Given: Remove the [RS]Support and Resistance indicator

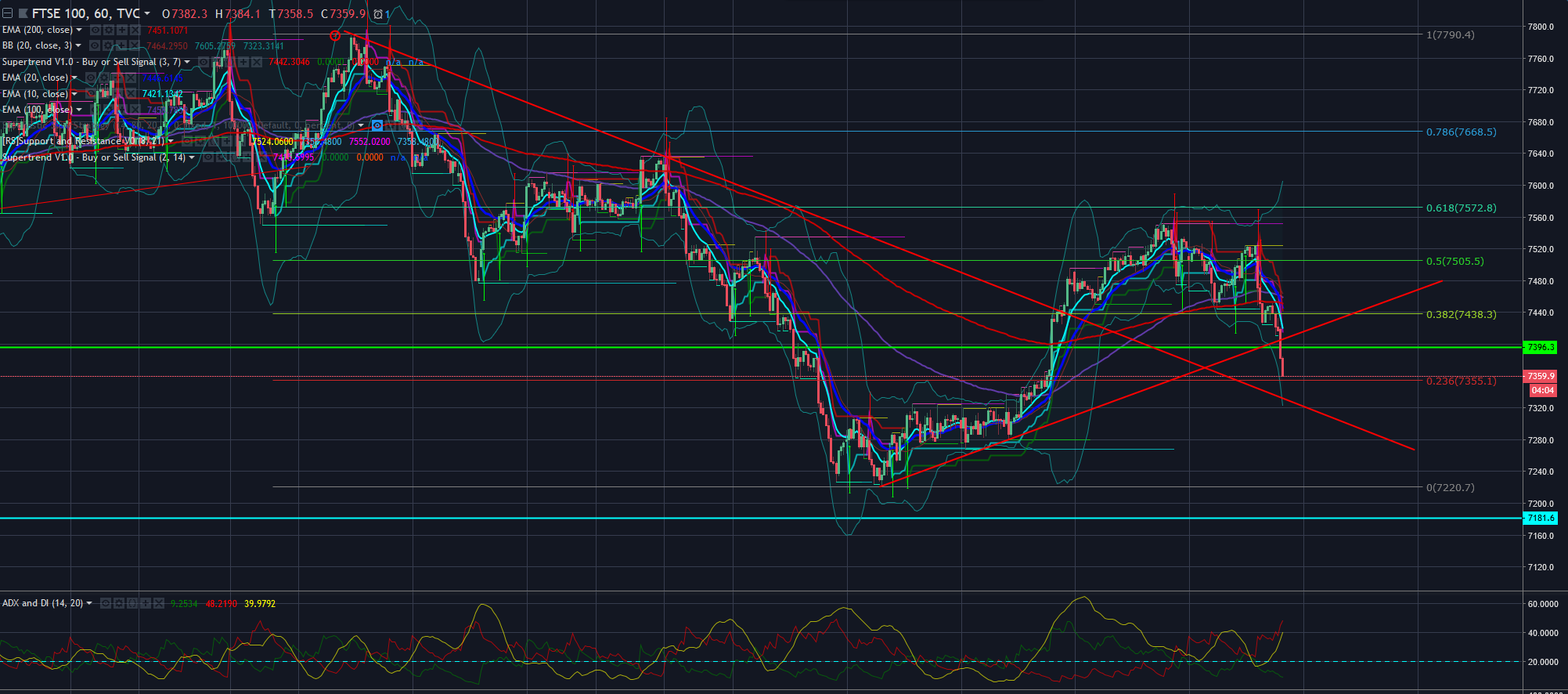Looking at the screenshot, I should 240,141.
